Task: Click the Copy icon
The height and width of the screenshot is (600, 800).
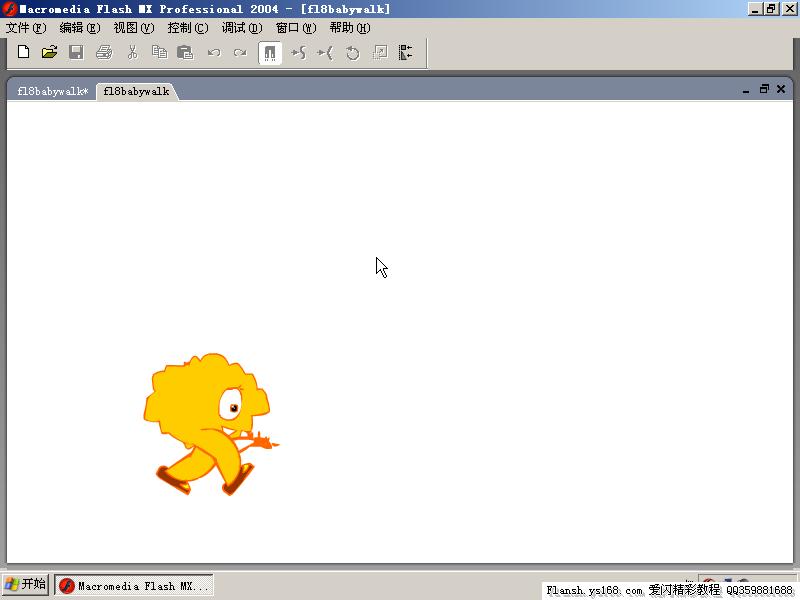Action: [x=160, y=52]
